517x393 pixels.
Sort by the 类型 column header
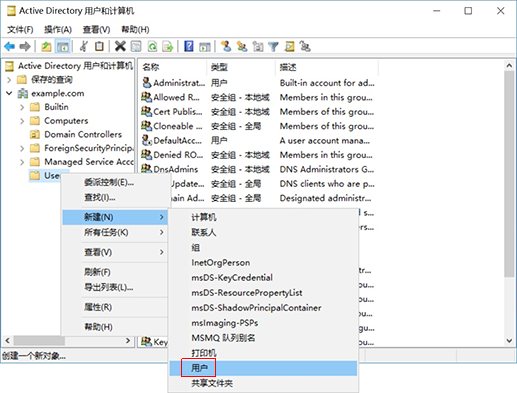[x=241, y=67]
